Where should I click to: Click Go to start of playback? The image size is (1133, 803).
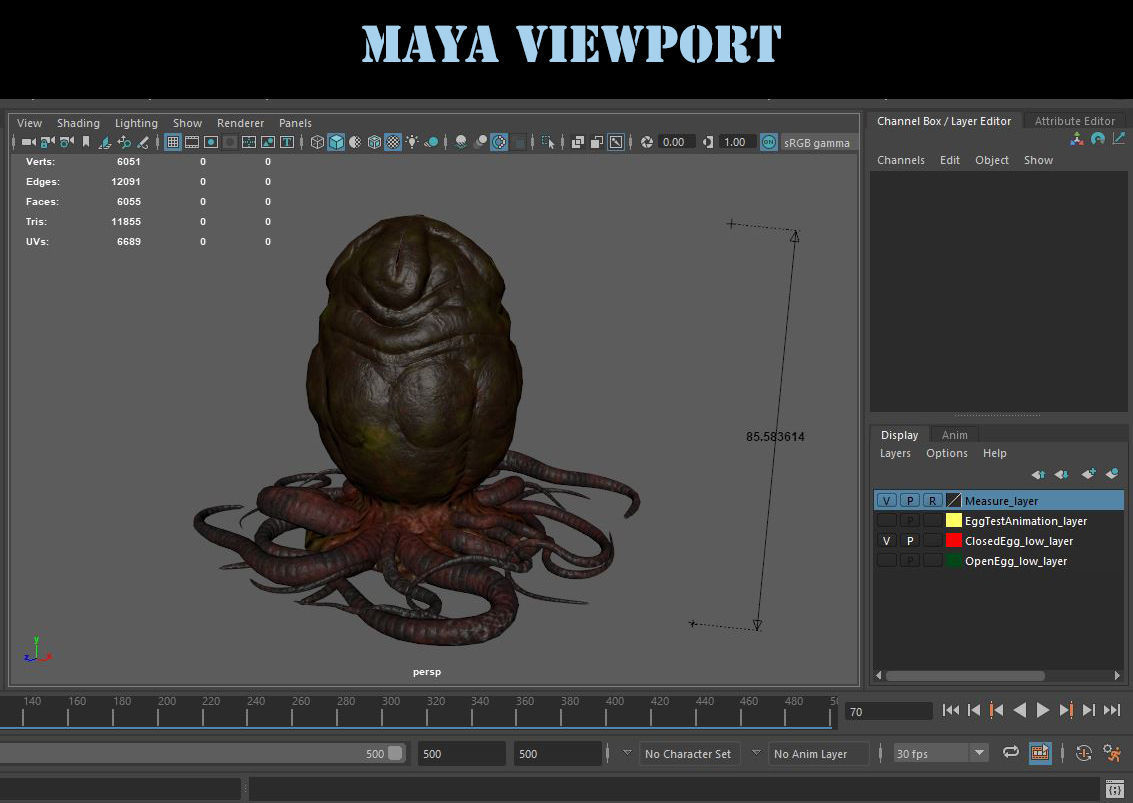[x=951, y=710]
